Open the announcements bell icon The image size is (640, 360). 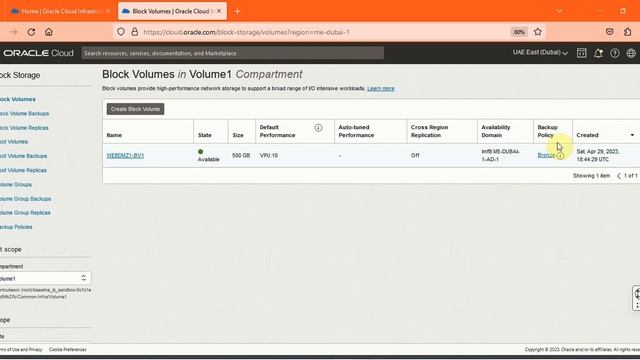598,53
